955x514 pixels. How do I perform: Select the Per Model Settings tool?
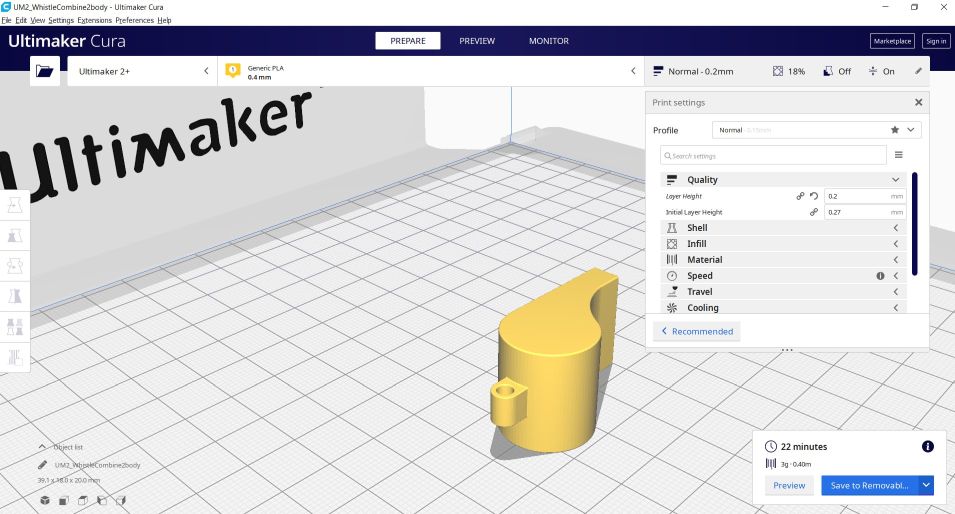pos(15,327)
